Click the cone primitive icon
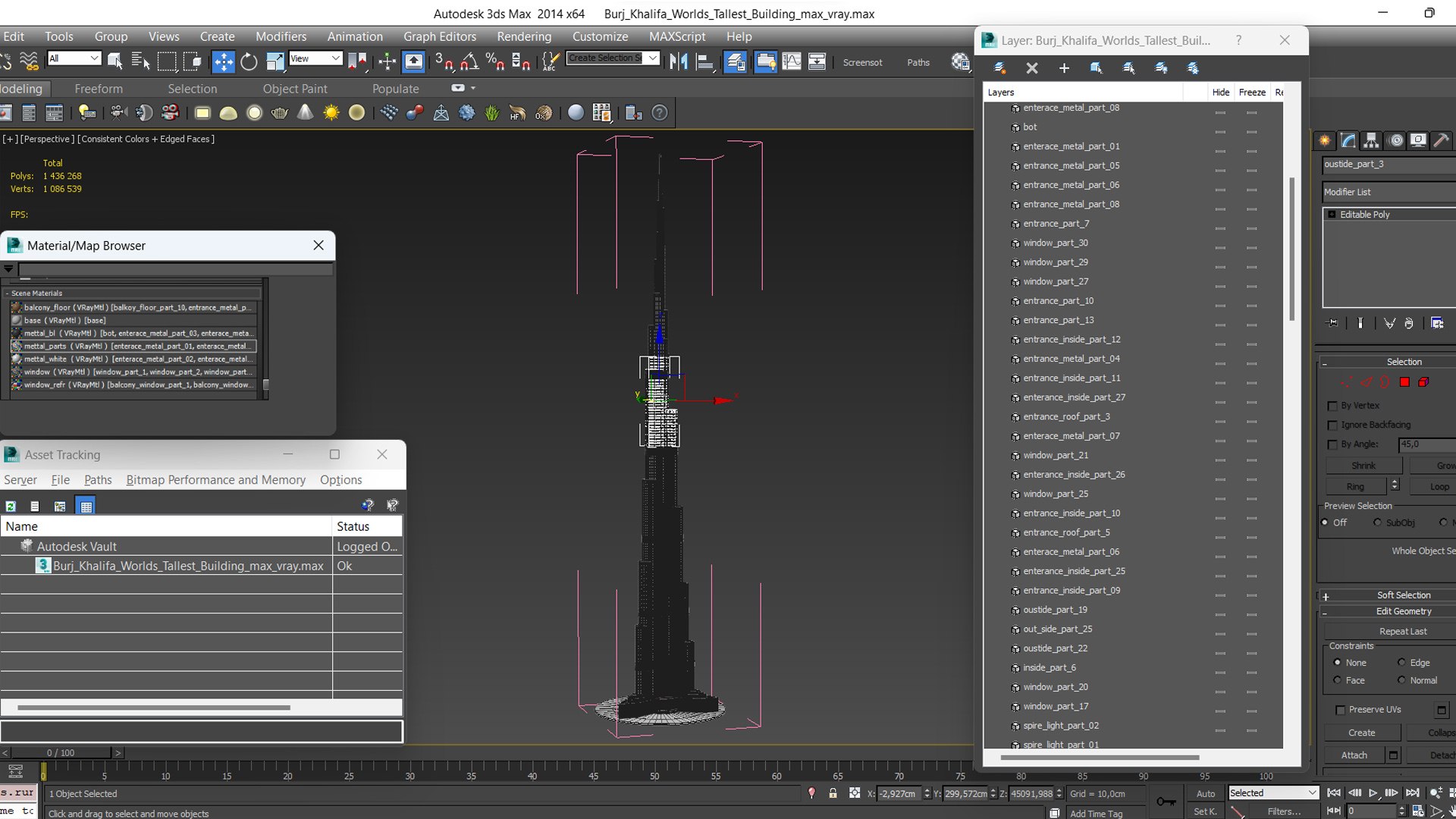This screenshot has height=819, width=1456. click(x=305, y=113)
